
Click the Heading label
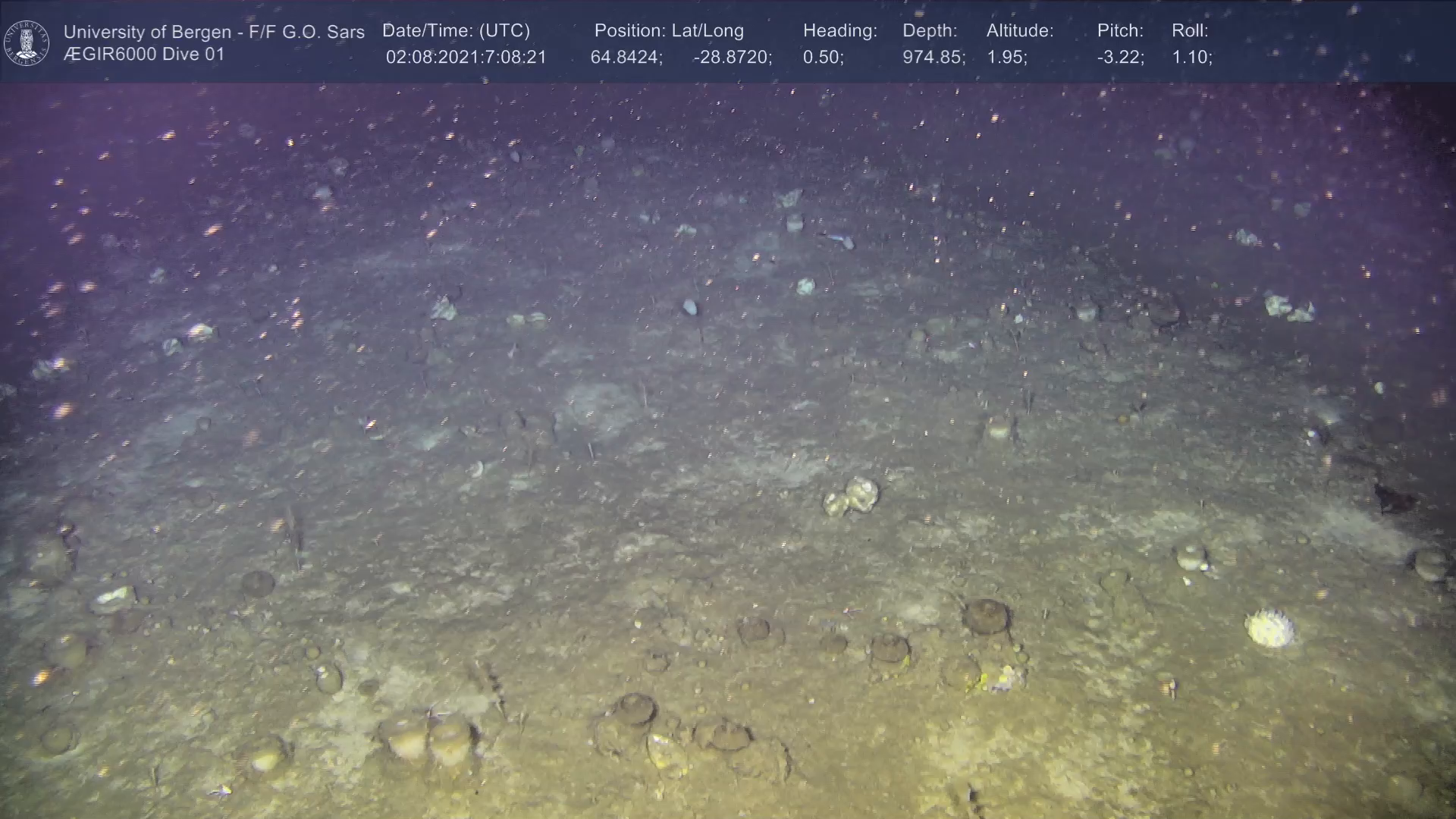click(x=839, y=31)
